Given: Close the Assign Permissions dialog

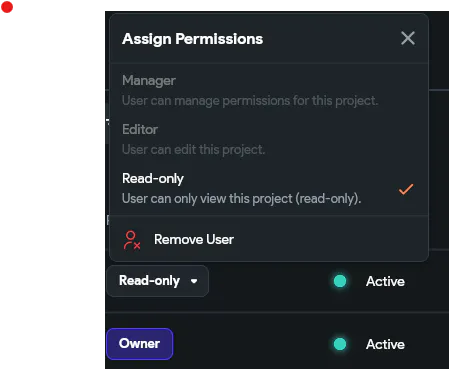Looking at the screenshot, I should click(x=408, y=38).
